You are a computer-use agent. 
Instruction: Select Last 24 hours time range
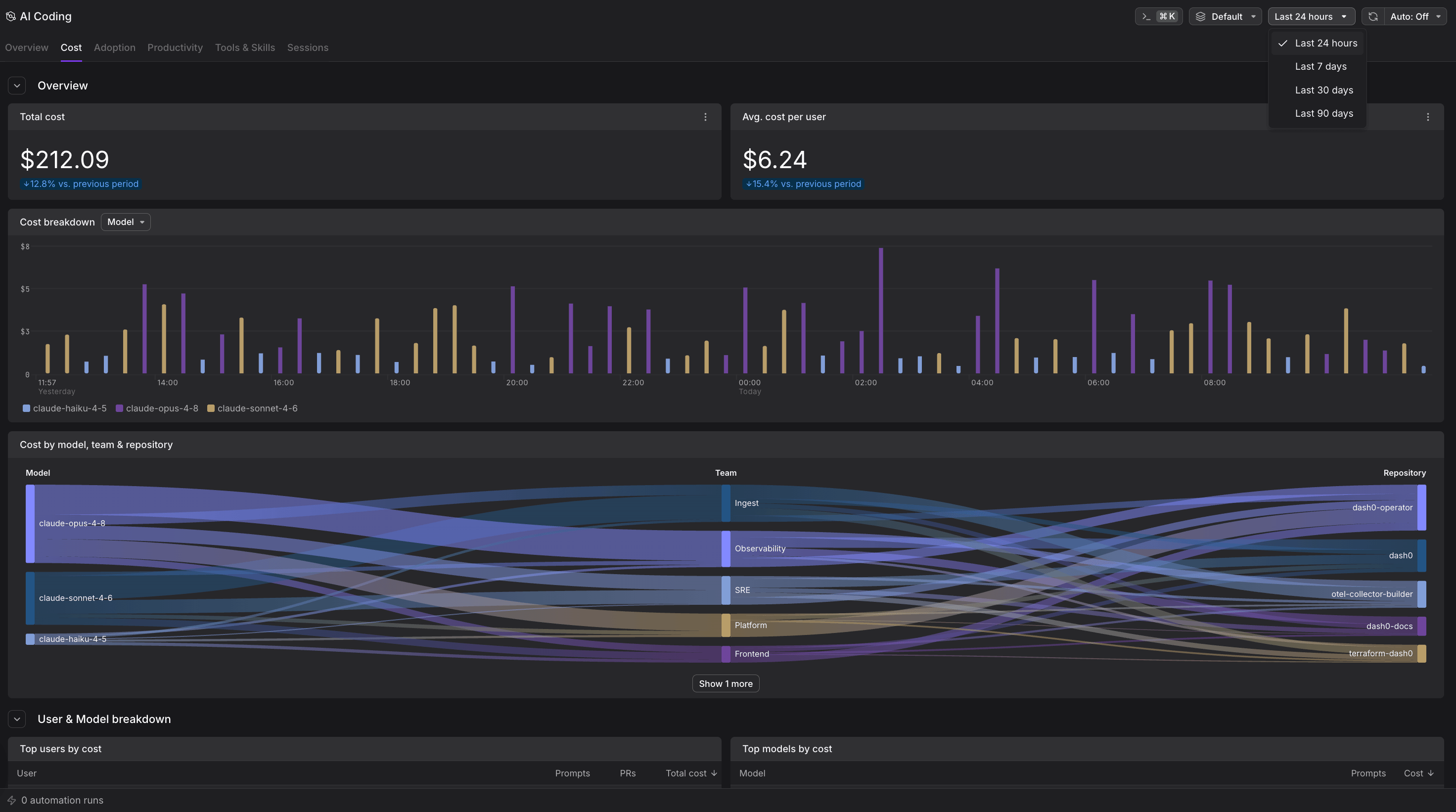point(1317,43)
